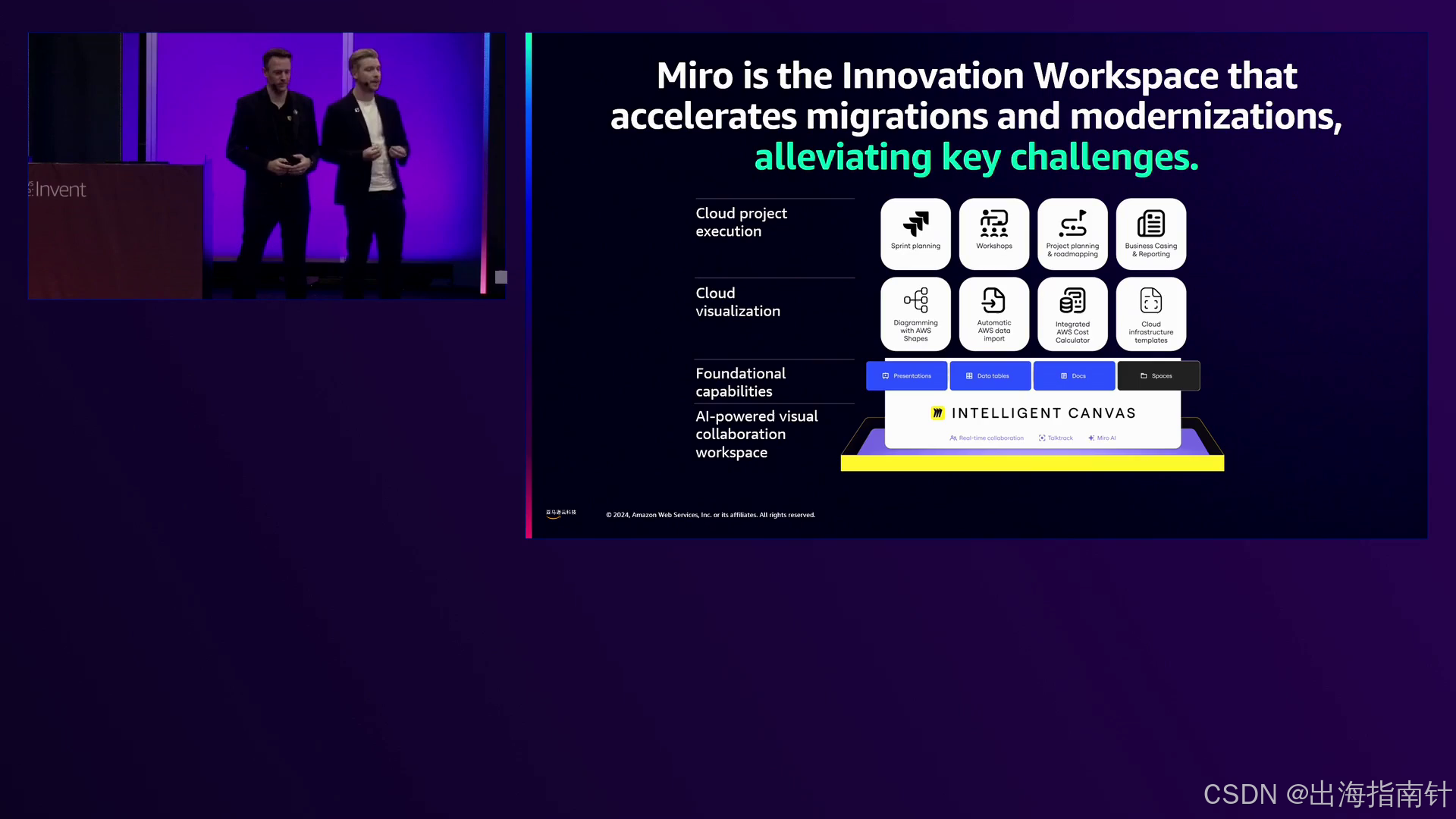
Task: Click the Sprint planning tile icon
Action: click(x=915, y=224)
